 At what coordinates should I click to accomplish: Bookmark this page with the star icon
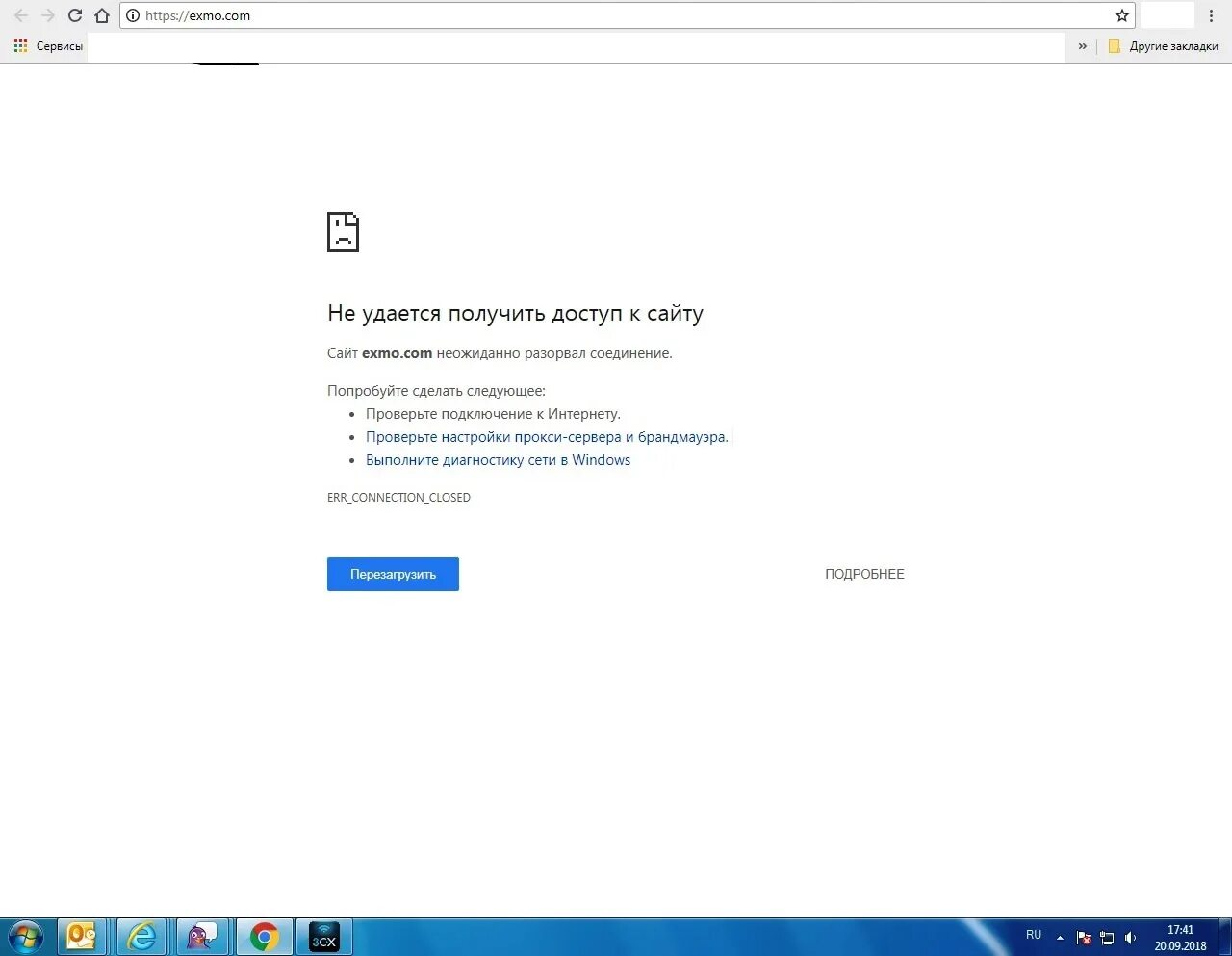tap(1122, 15)
